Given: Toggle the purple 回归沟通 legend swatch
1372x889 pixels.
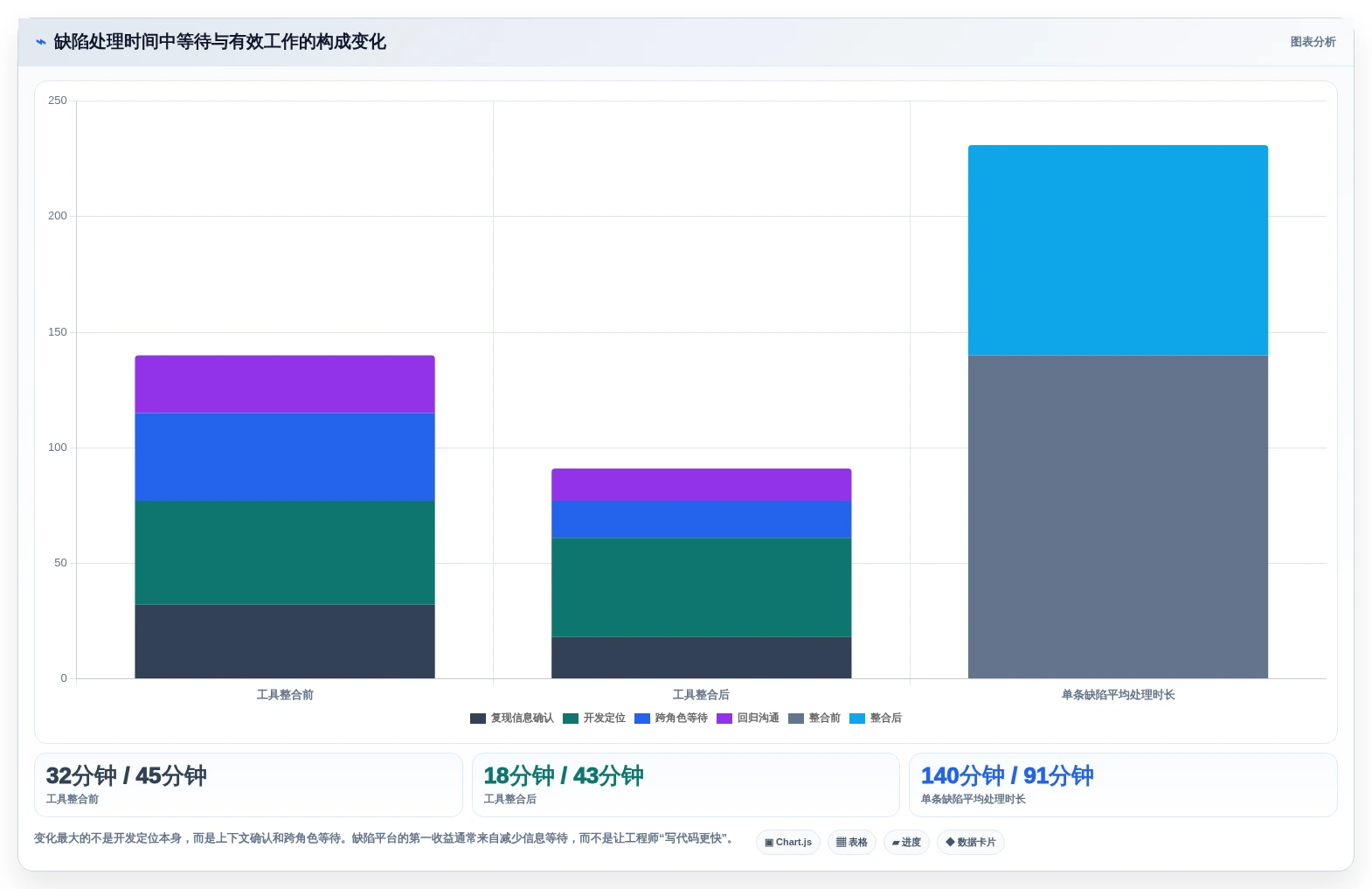Looking at the screenshot, I should coord(724,719).
